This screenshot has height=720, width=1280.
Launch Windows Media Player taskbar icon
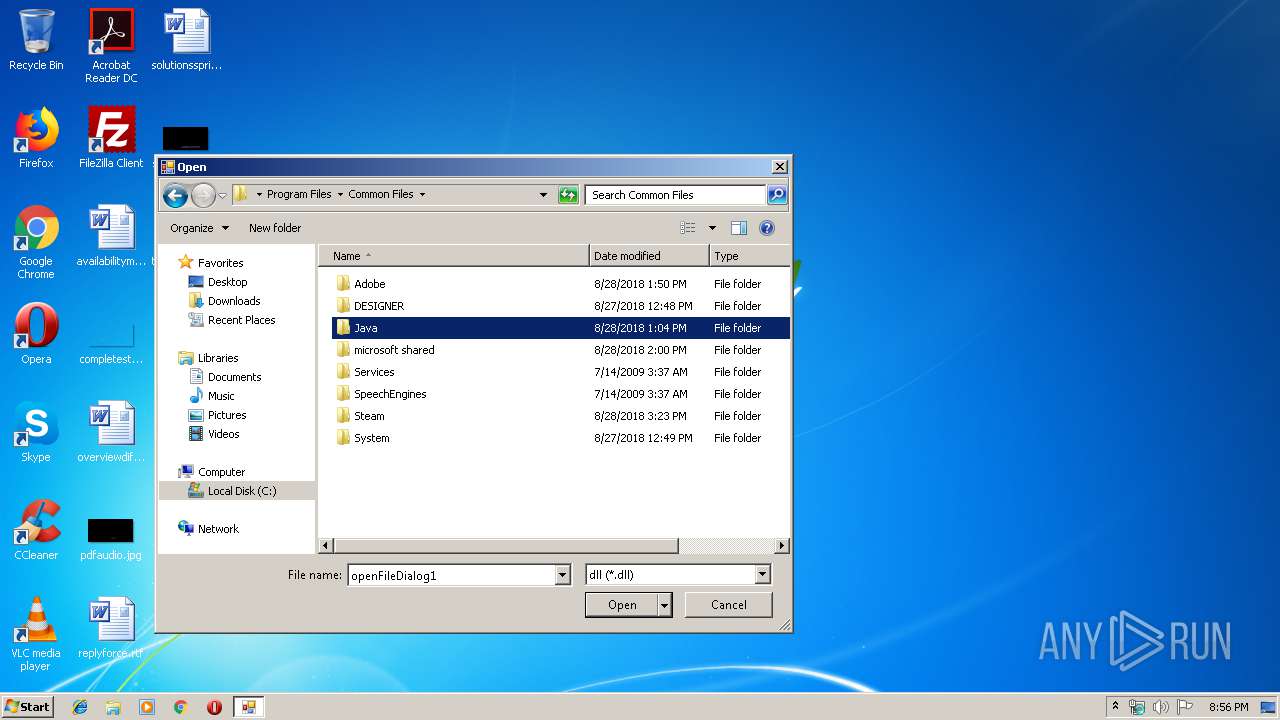tap(147, 707)
